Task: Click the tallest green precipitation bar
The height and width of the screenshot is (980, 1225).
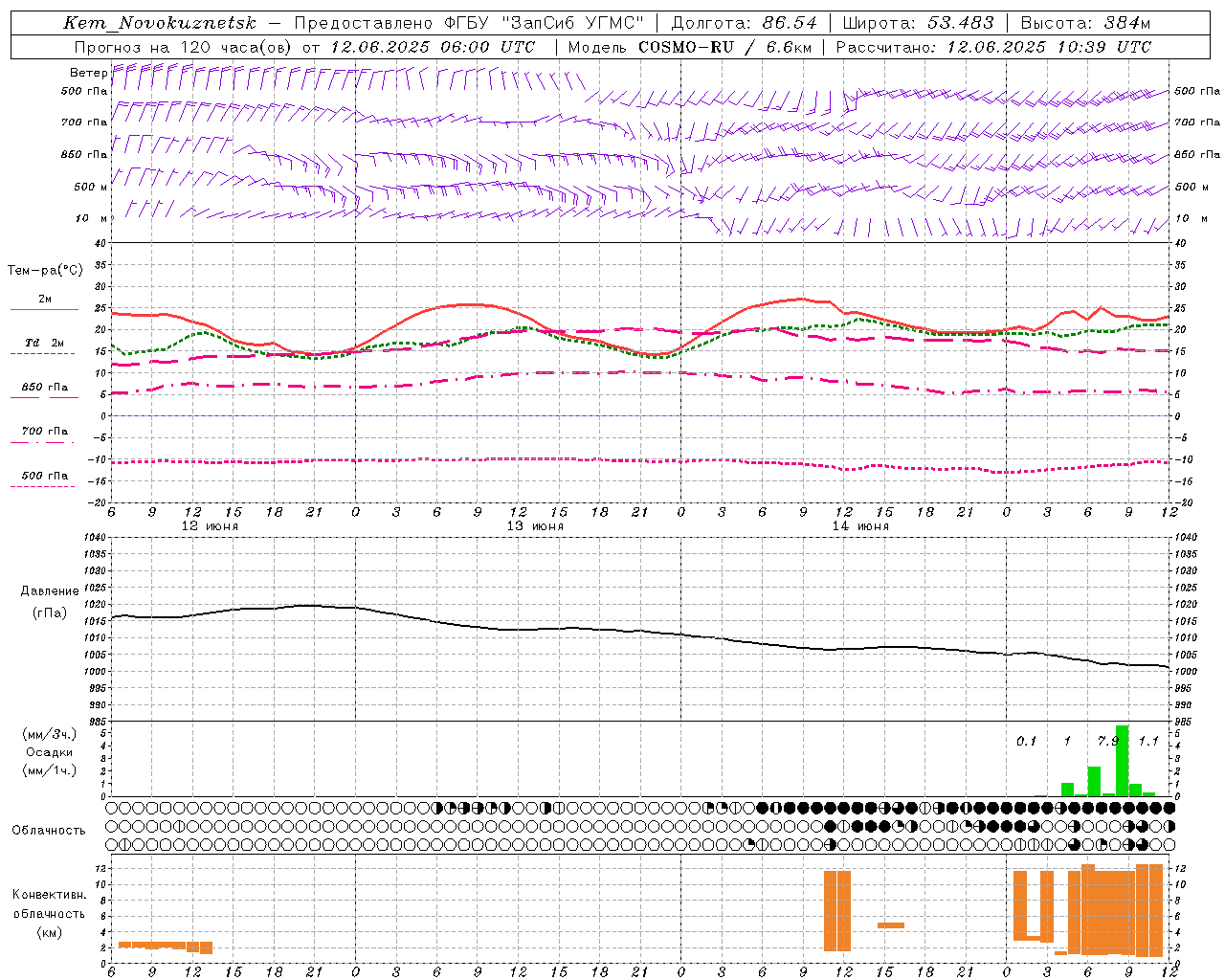Action: pyautogui.click(x=1122, y=761)
